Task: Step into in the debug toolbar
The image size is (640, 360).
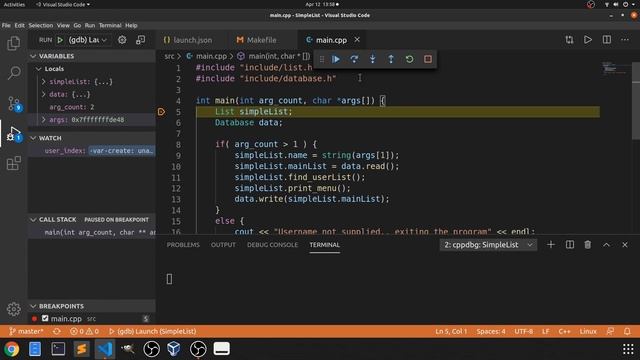Action: (x=372, y=59)
